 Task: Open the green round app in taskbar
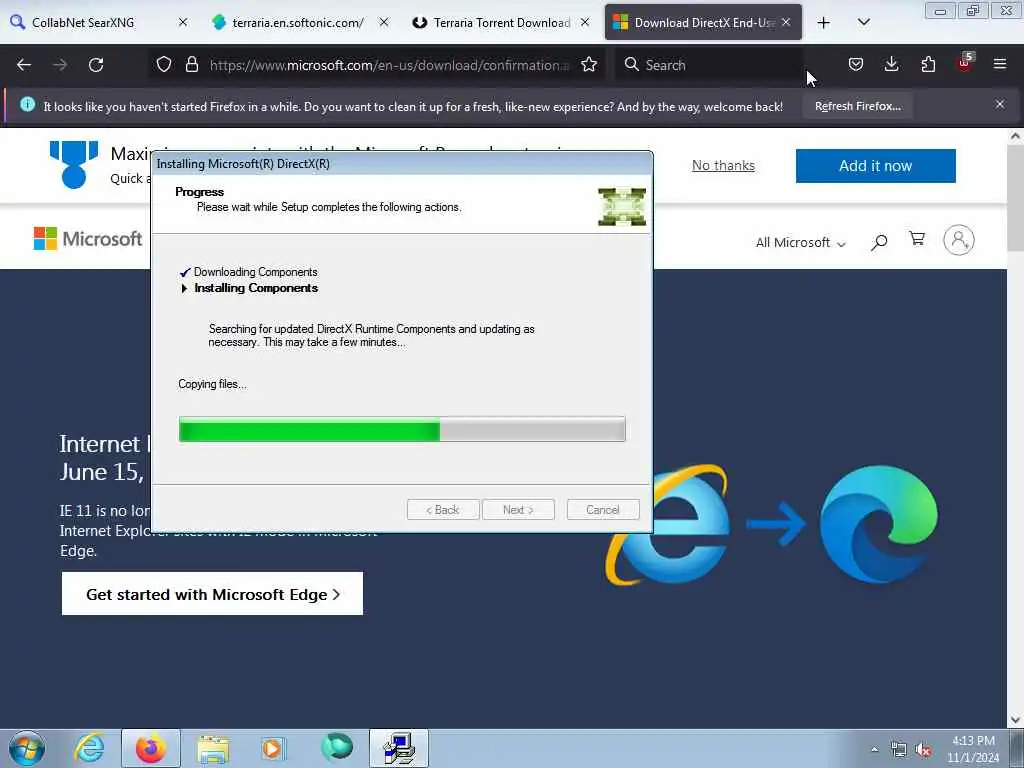pos(336,746)
